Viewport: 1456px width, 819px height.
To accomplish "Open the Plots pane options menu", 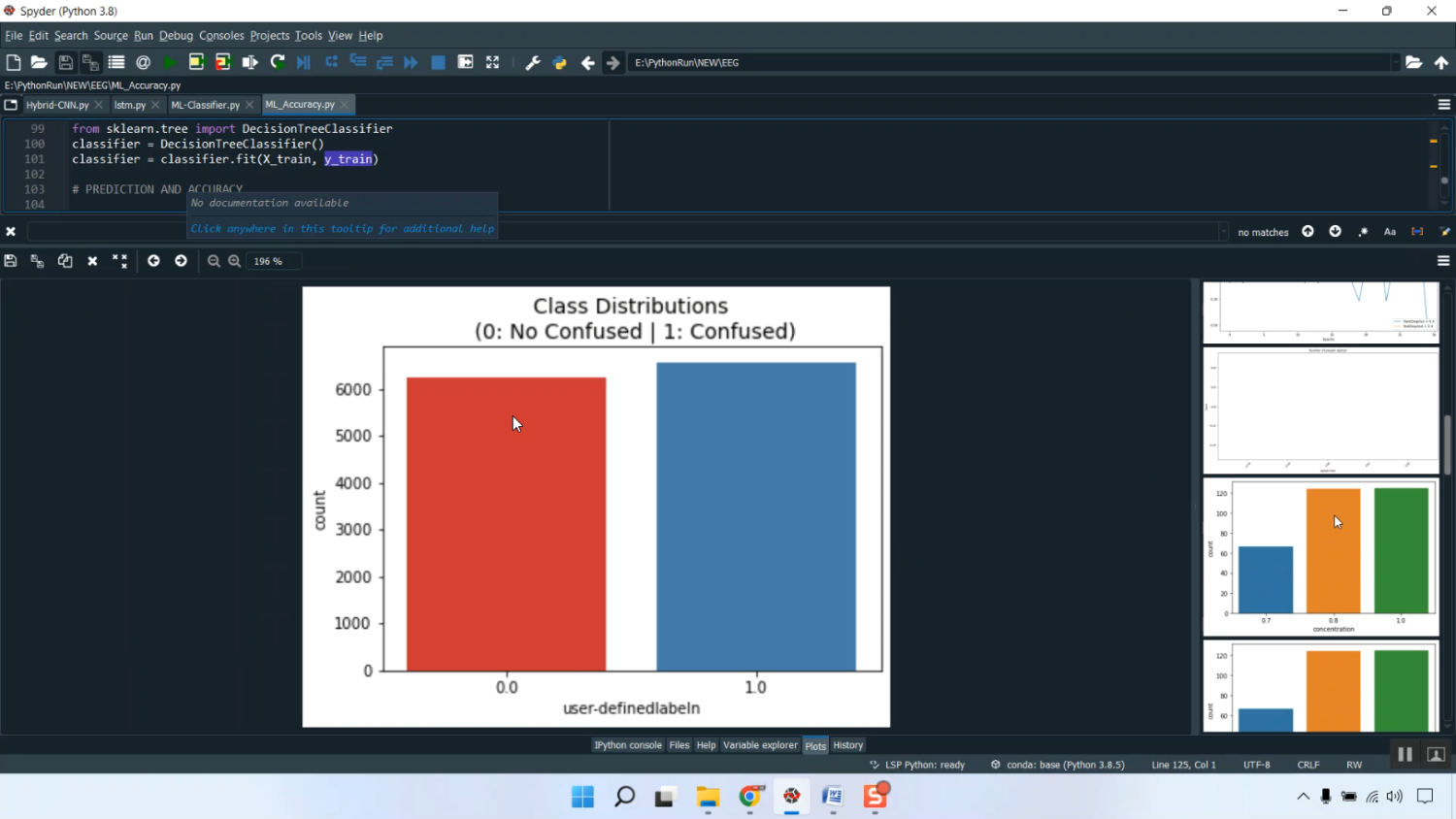I will click(1443, 261).
